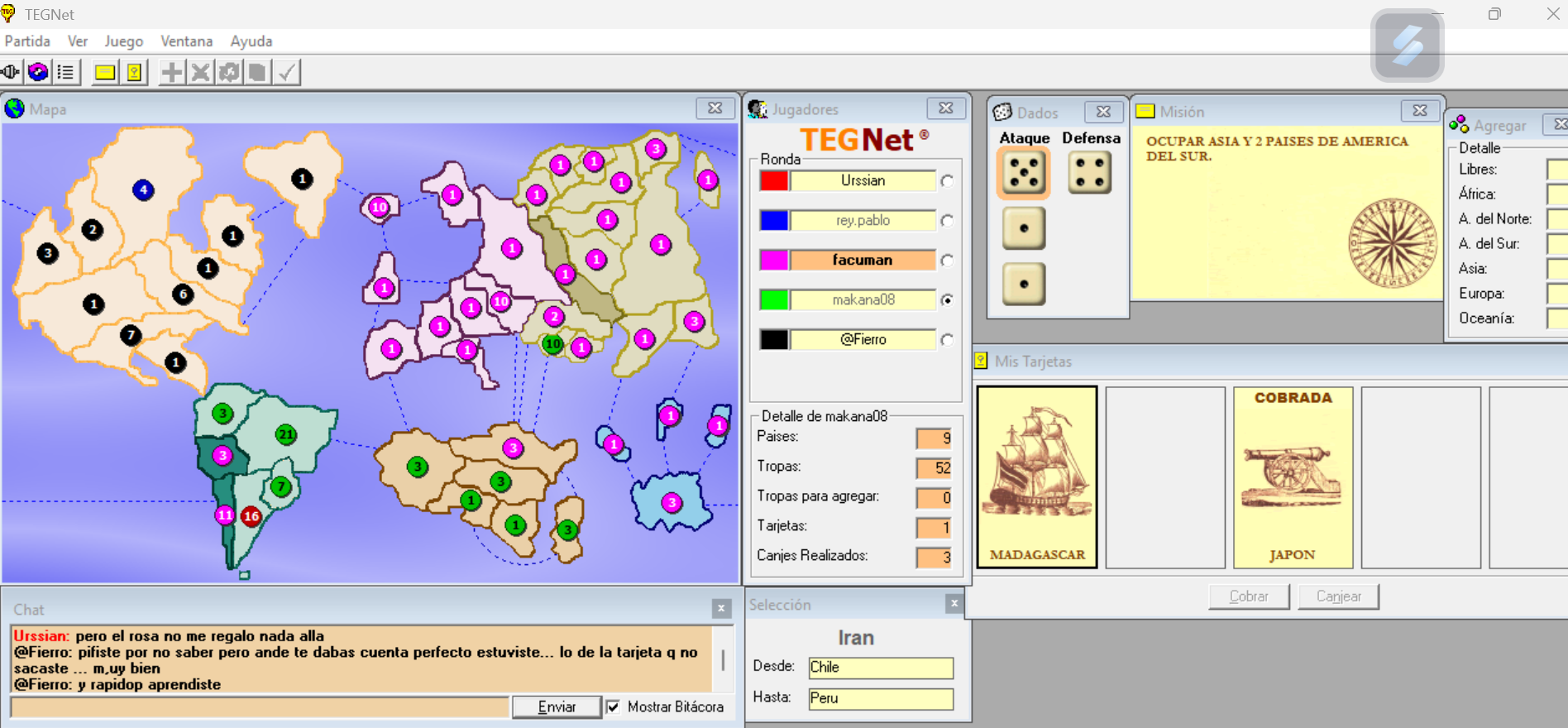Image resolution: width=1568 pixels, height=728 pixels.
Task: Select the Madagascar card
Action: point(1037,477)
